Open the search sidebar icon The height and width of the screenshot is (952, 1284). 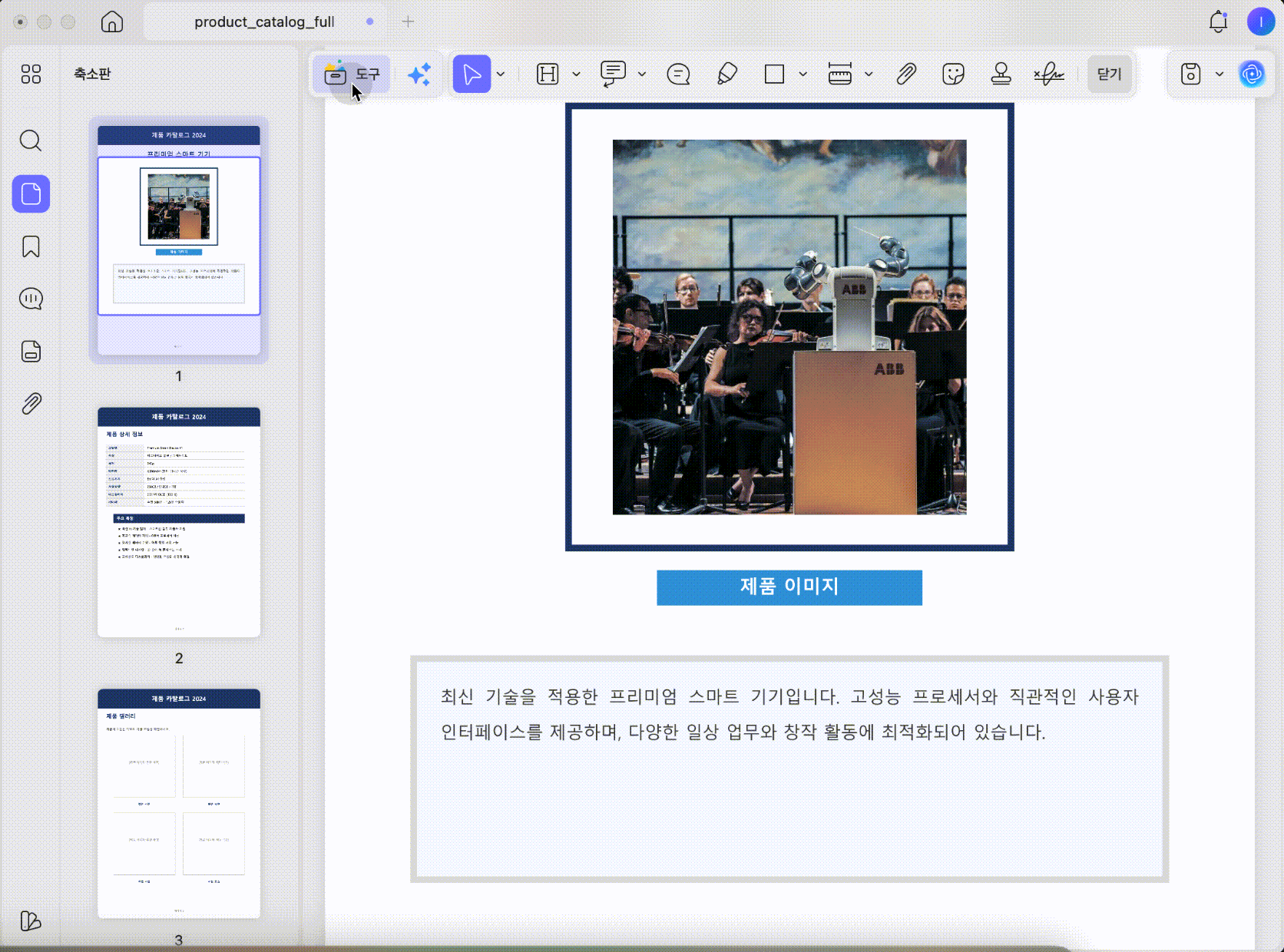point(31,140)
